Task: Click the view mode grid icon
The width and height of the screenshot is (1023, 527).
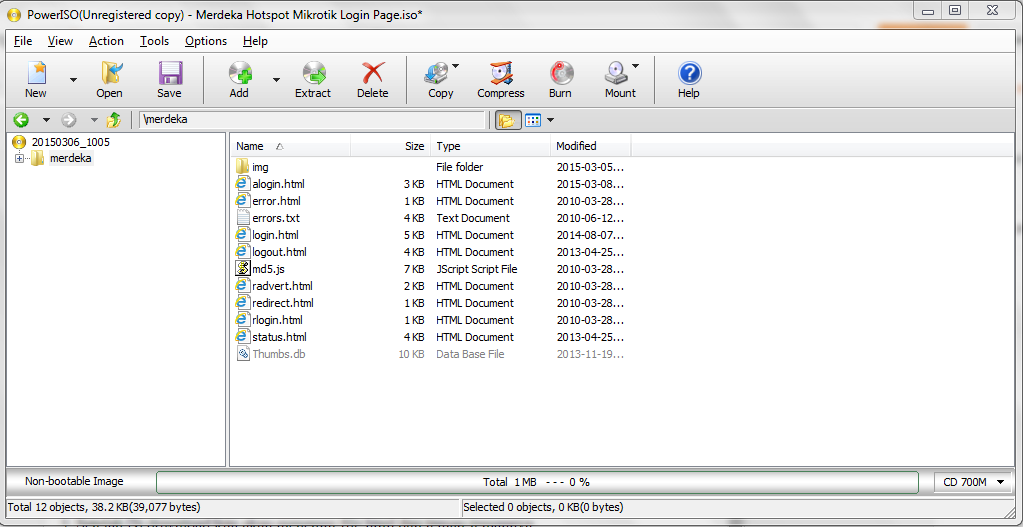Action: point(533,120)
